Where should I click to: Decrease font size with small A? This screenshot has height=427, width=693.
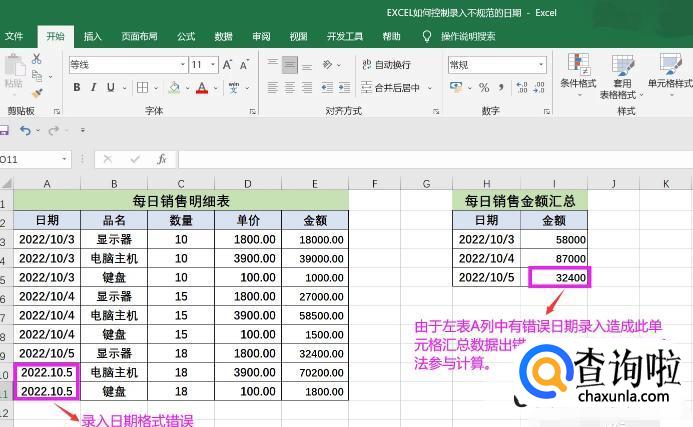[244, 65]
